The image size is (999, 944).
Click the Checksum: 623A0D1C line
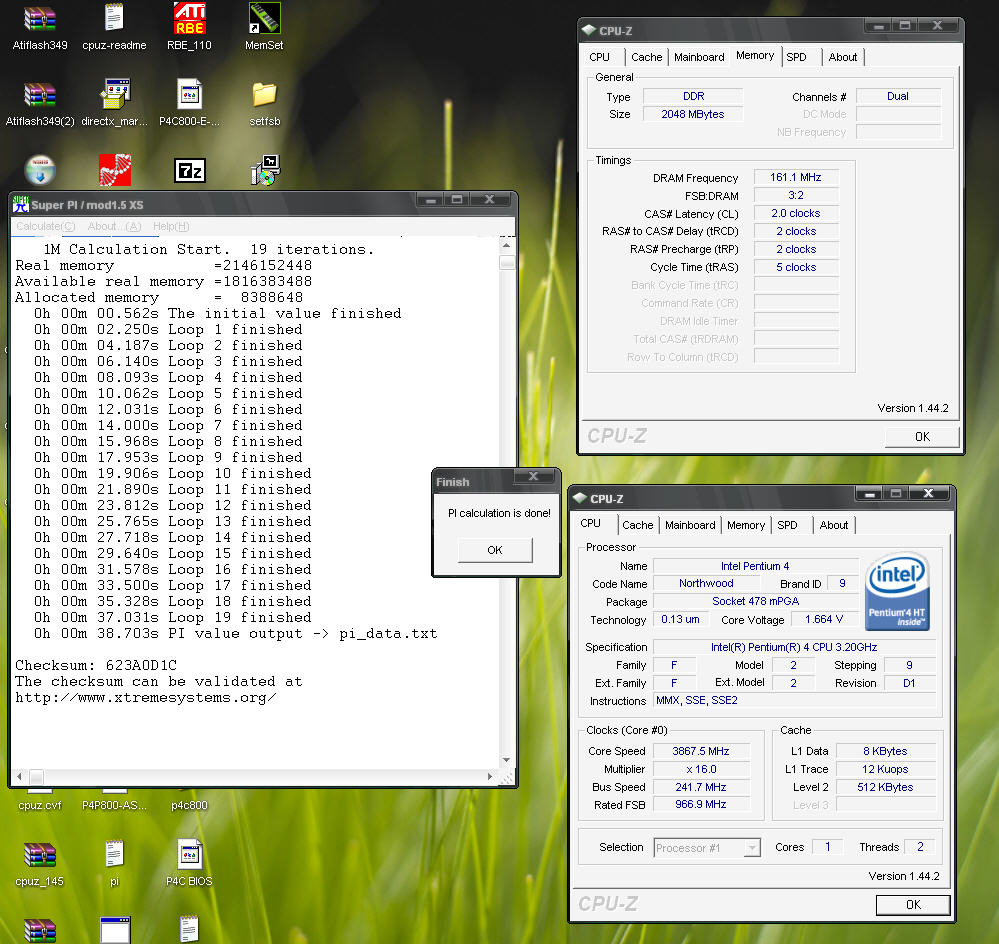[x=96, y=665]
